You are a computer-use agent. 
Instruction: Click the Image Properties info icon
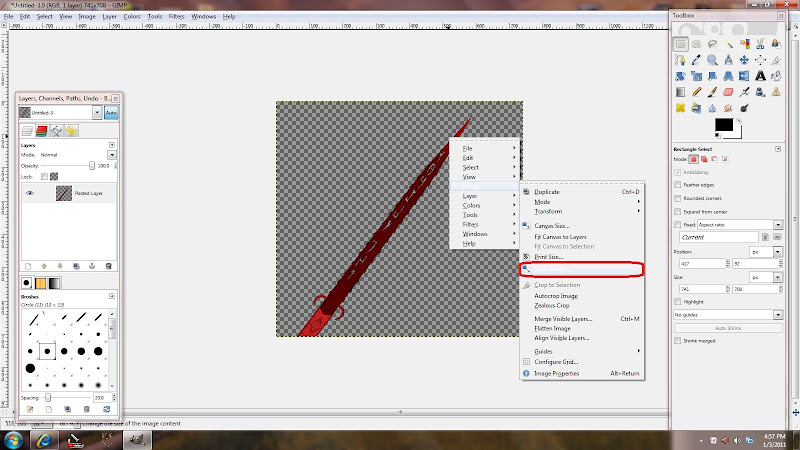pos(525,373)
